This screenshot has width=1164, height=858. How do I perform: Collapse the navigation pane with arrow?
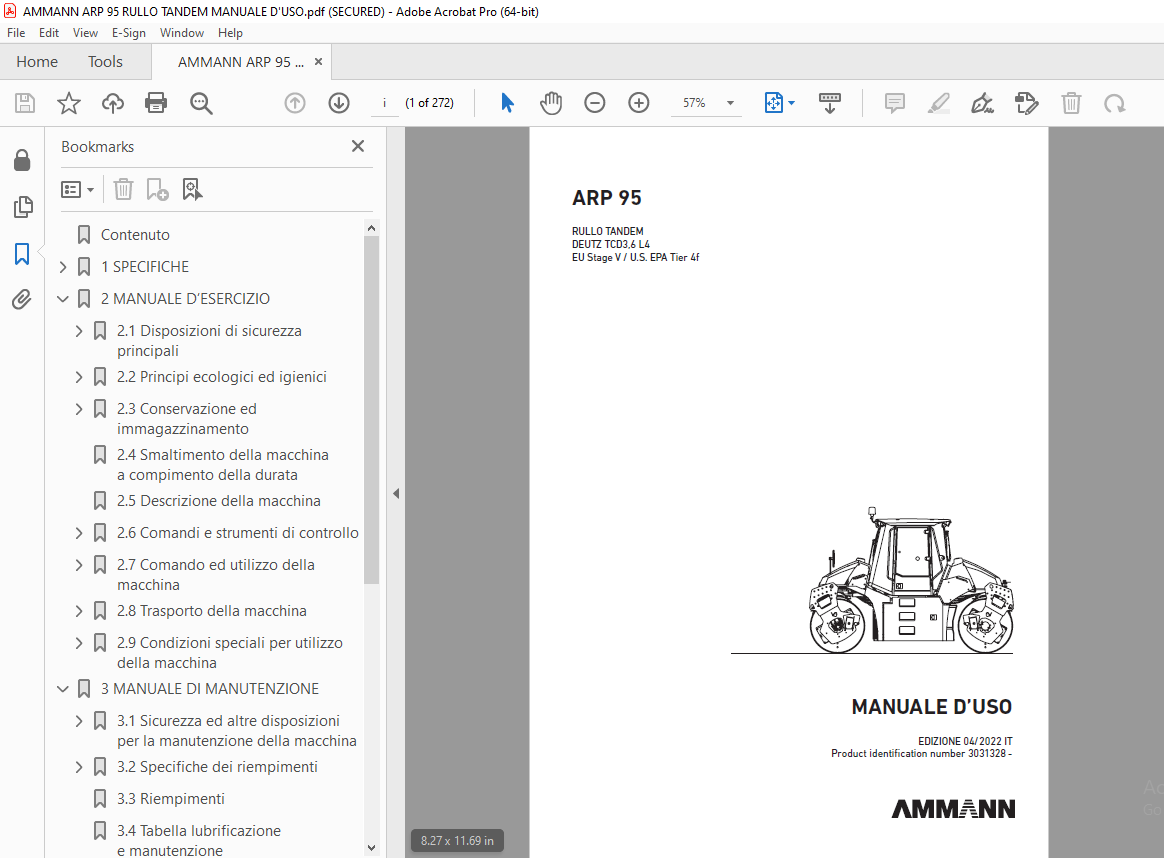coord(396,494)
